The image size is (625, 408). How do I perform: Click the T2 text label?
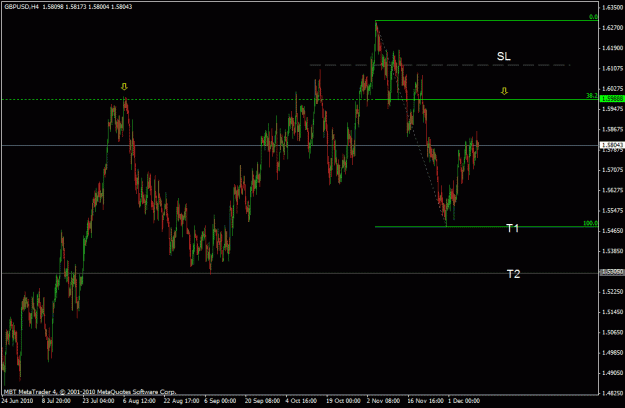(x=513, y=274)
